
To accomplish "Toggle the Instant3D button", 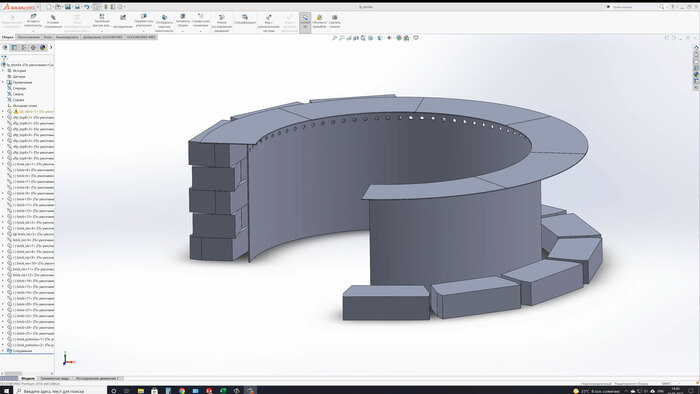I will click(x=305, y=22).
